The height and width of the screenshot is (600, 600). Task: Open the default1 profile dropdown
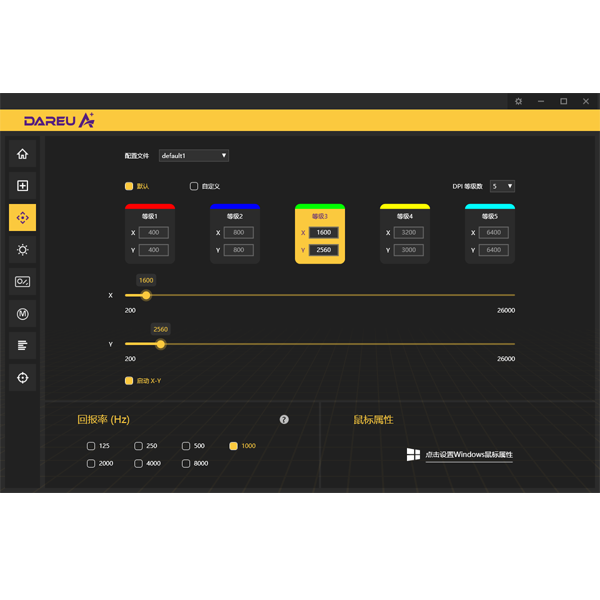[193, 156]
